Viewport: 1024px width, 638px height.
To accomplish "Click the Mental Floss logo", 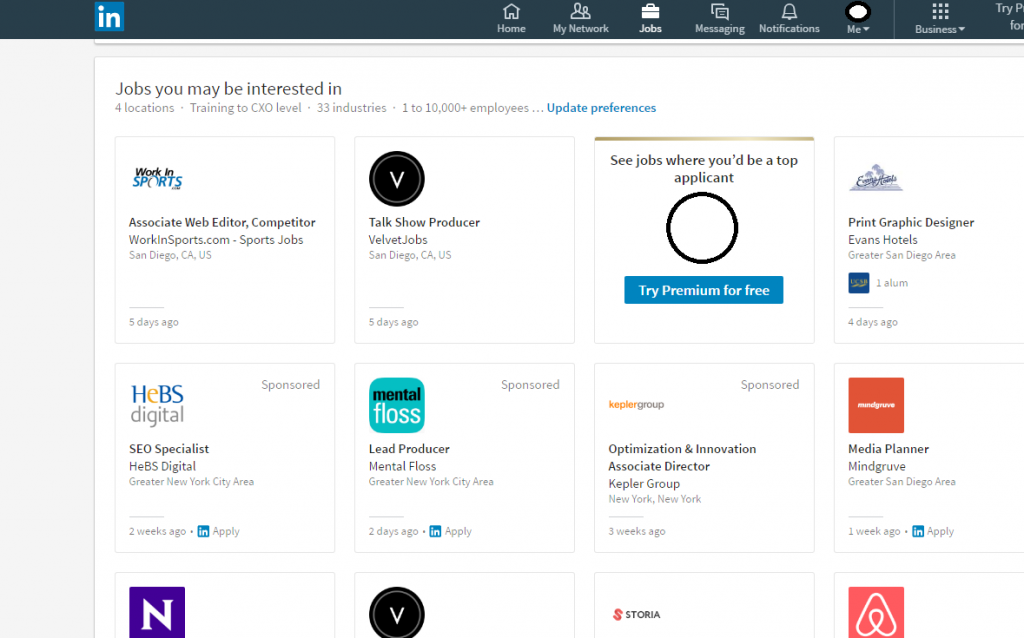I will pos(396,405).
